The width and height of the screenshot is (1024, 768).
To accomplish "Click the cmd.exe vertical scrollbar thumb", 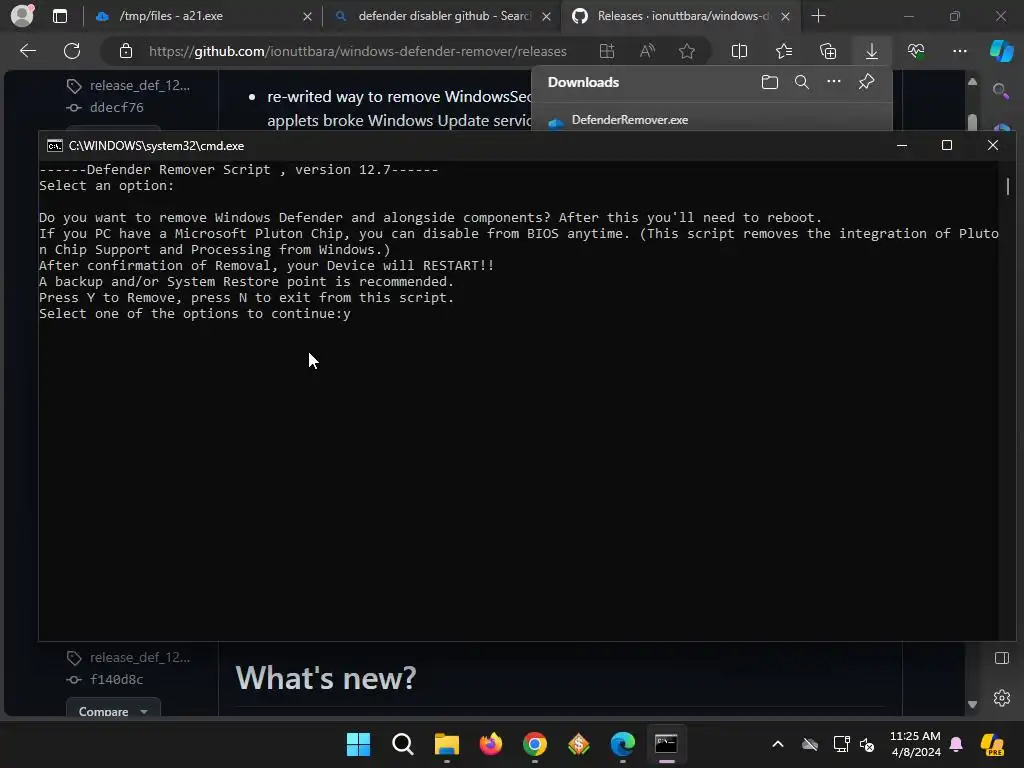I will point(1008,186).
